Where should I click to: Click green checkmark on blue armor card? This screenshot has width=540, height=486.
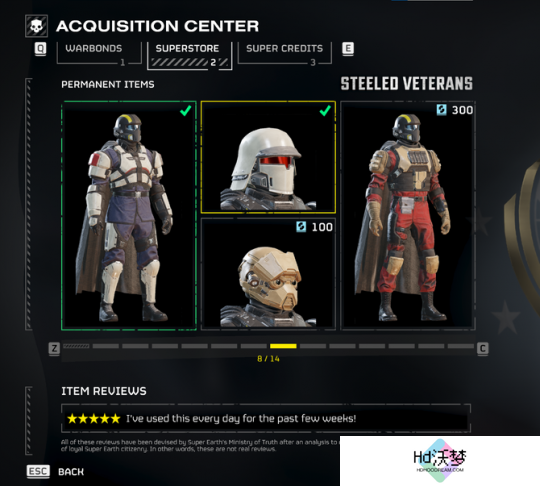tap(186, 111)
